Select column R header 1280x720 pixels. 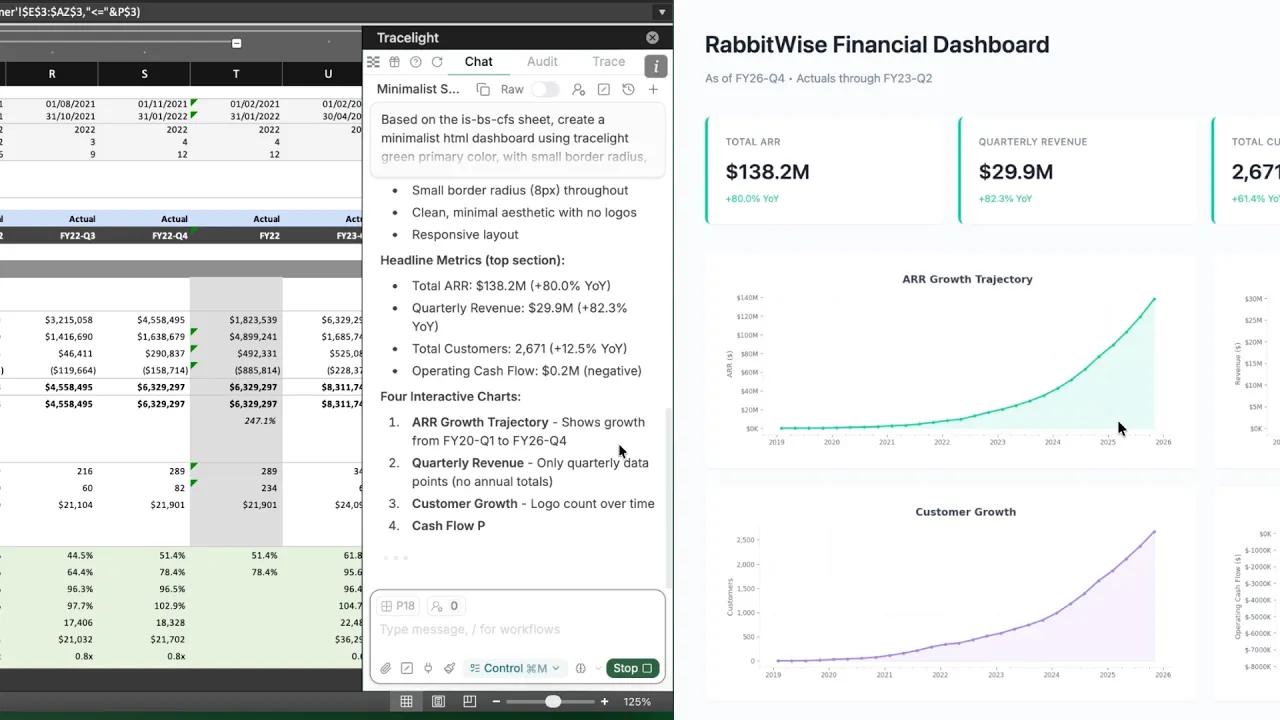click(x=52, y=74)
